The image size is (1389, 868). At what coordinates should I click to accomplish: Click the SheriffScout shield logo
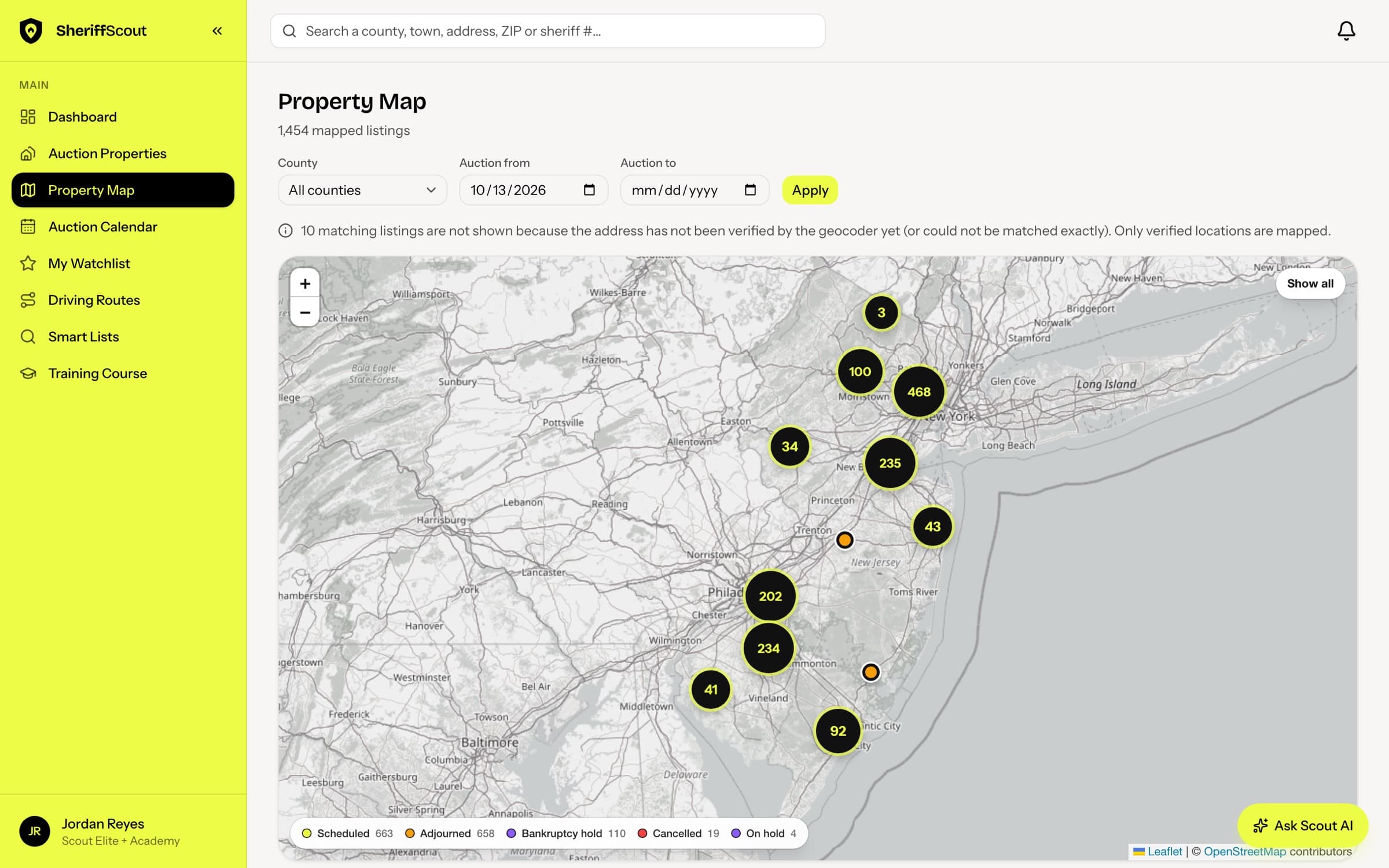click(31, 31)
